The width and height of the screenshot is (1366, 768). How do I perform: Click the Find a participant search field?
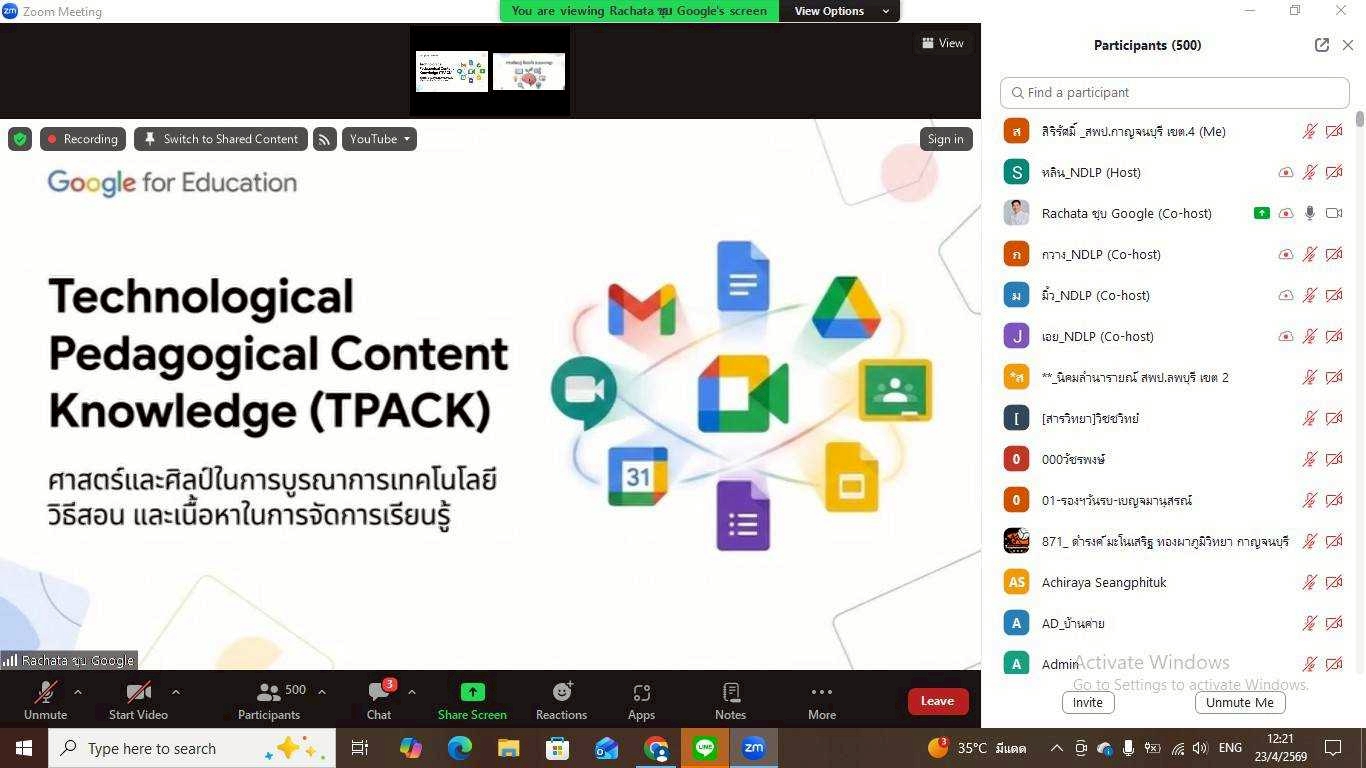point(1175,92)
